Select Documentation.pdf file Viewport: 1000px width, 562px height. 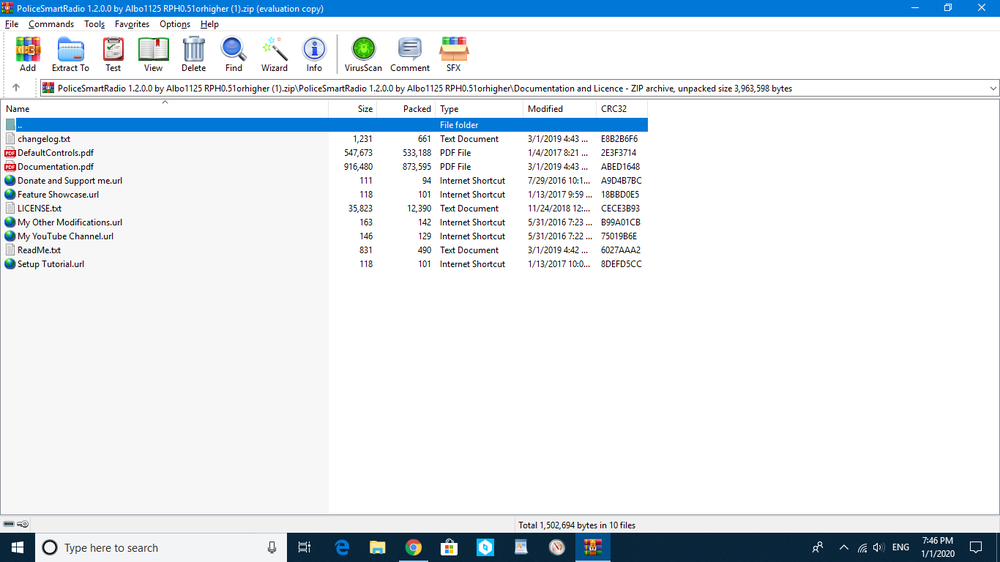point(56,167)
